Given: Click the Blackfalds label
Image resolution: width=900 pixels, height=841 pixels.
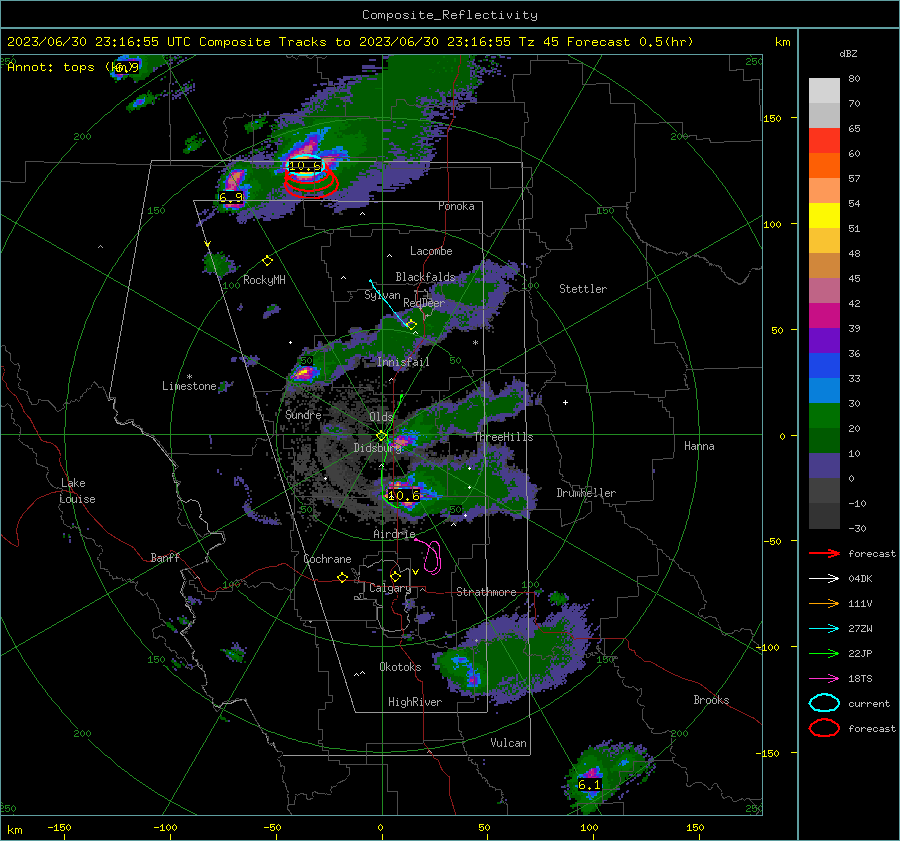Looking at the screenshot, I should (x=425, y=277).
